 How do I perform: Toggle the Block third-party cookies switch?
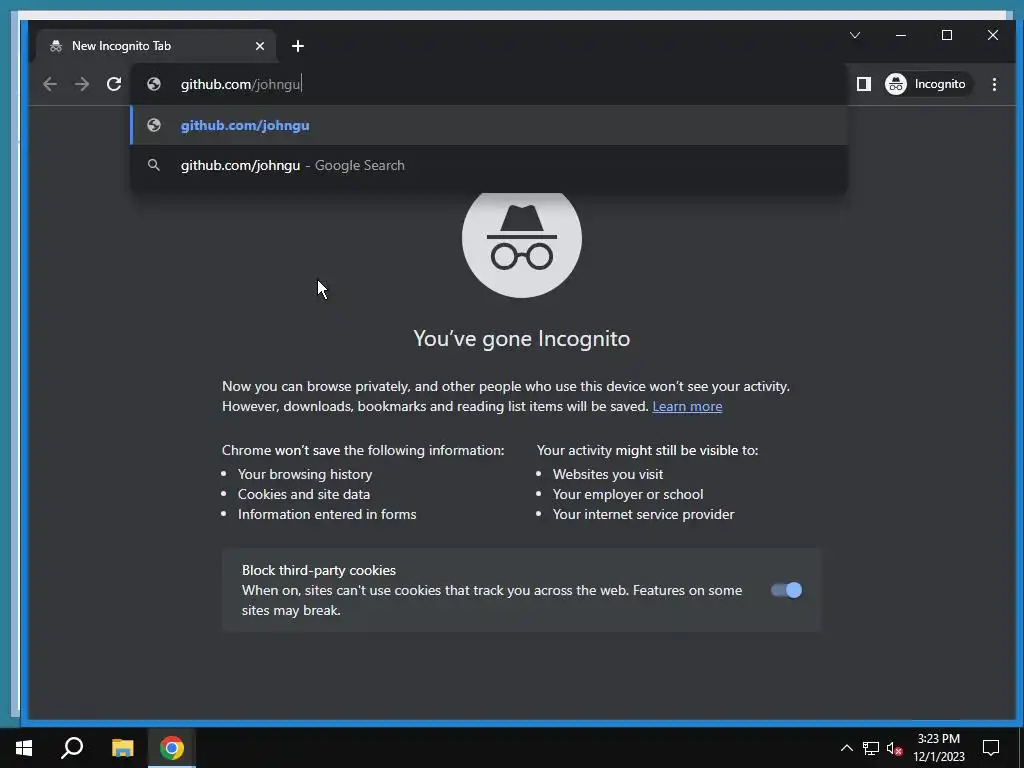pos(786,590)
